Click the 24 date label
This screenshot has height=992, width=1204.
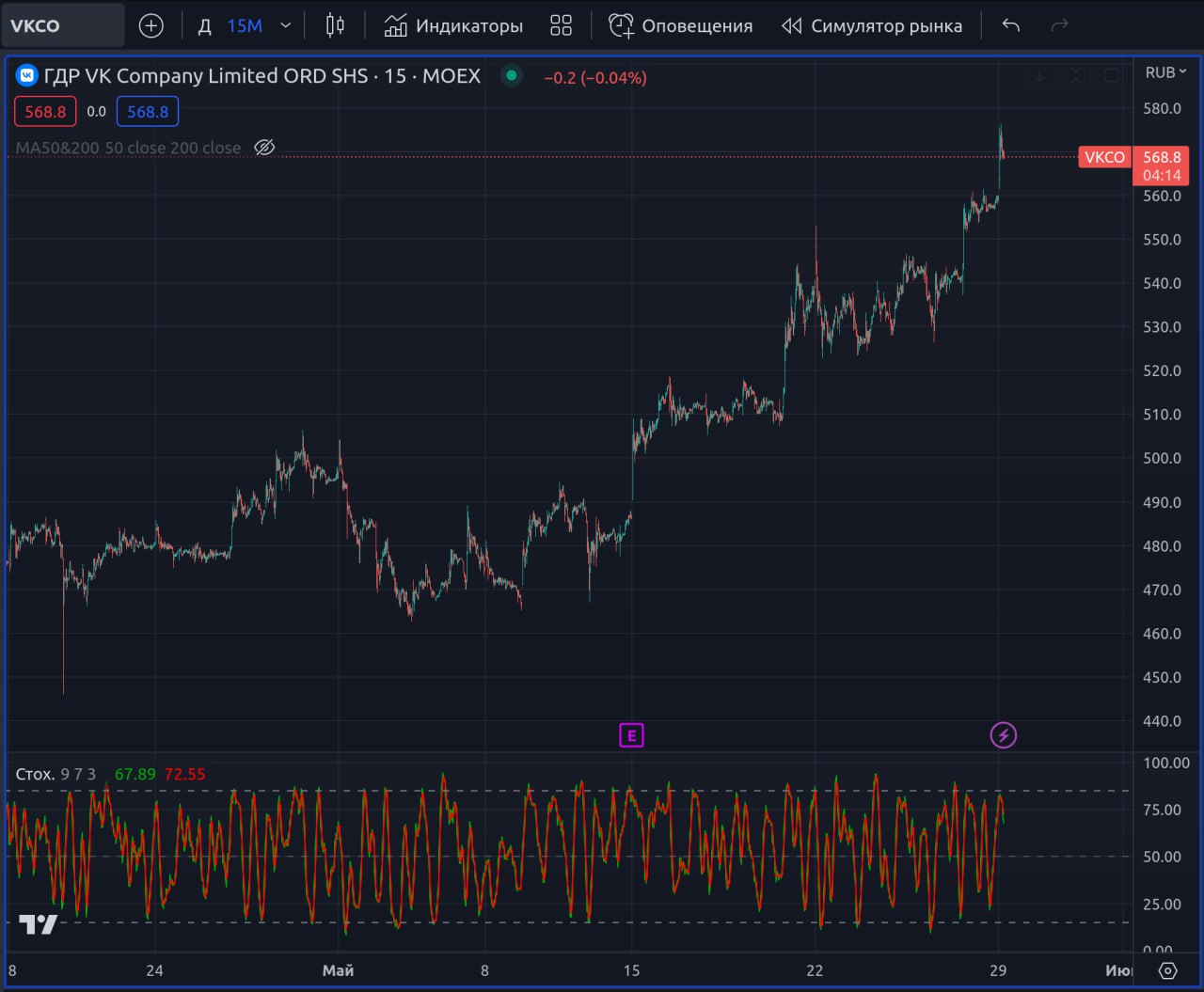154,970
